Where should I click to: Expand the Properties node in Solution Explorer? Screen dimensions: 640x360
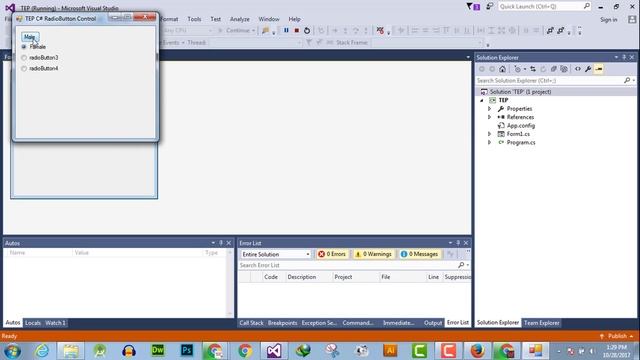click(x=489, y=109)
